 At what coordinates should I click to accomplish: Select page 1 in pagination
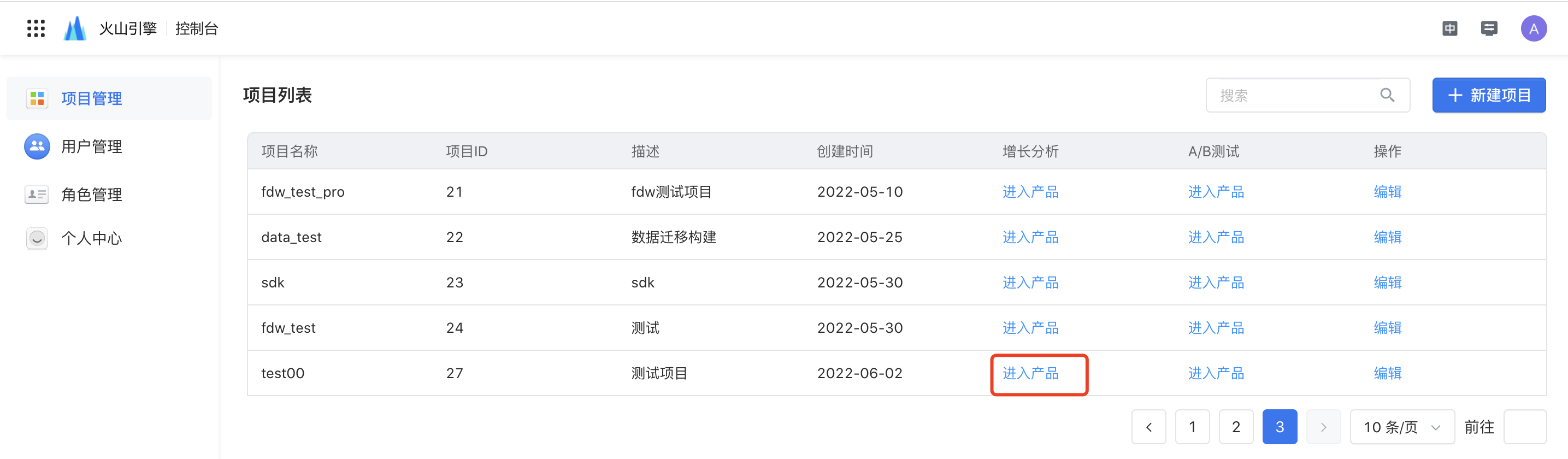pos(1192,427)
